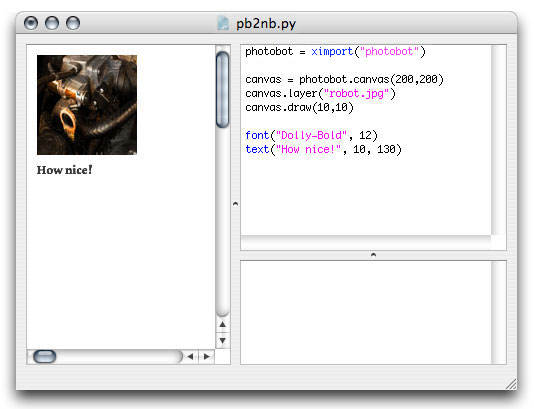Click the vertical scrollbar thumb of canvas pane

(222, 90)
